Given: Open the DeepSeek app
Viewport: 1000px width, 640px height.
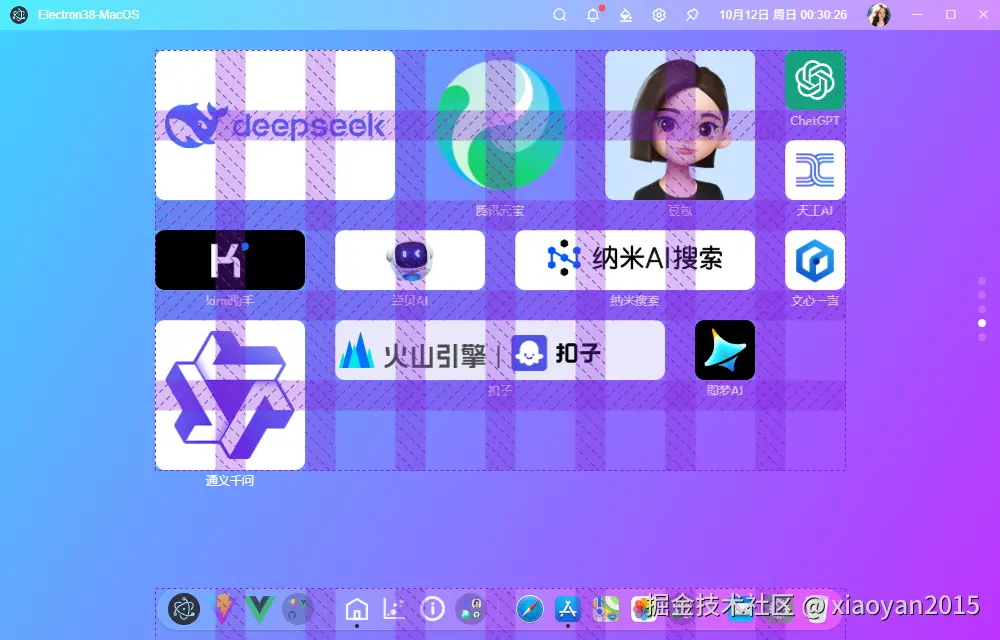Looking at the screenshot, I should pos(275,125).
